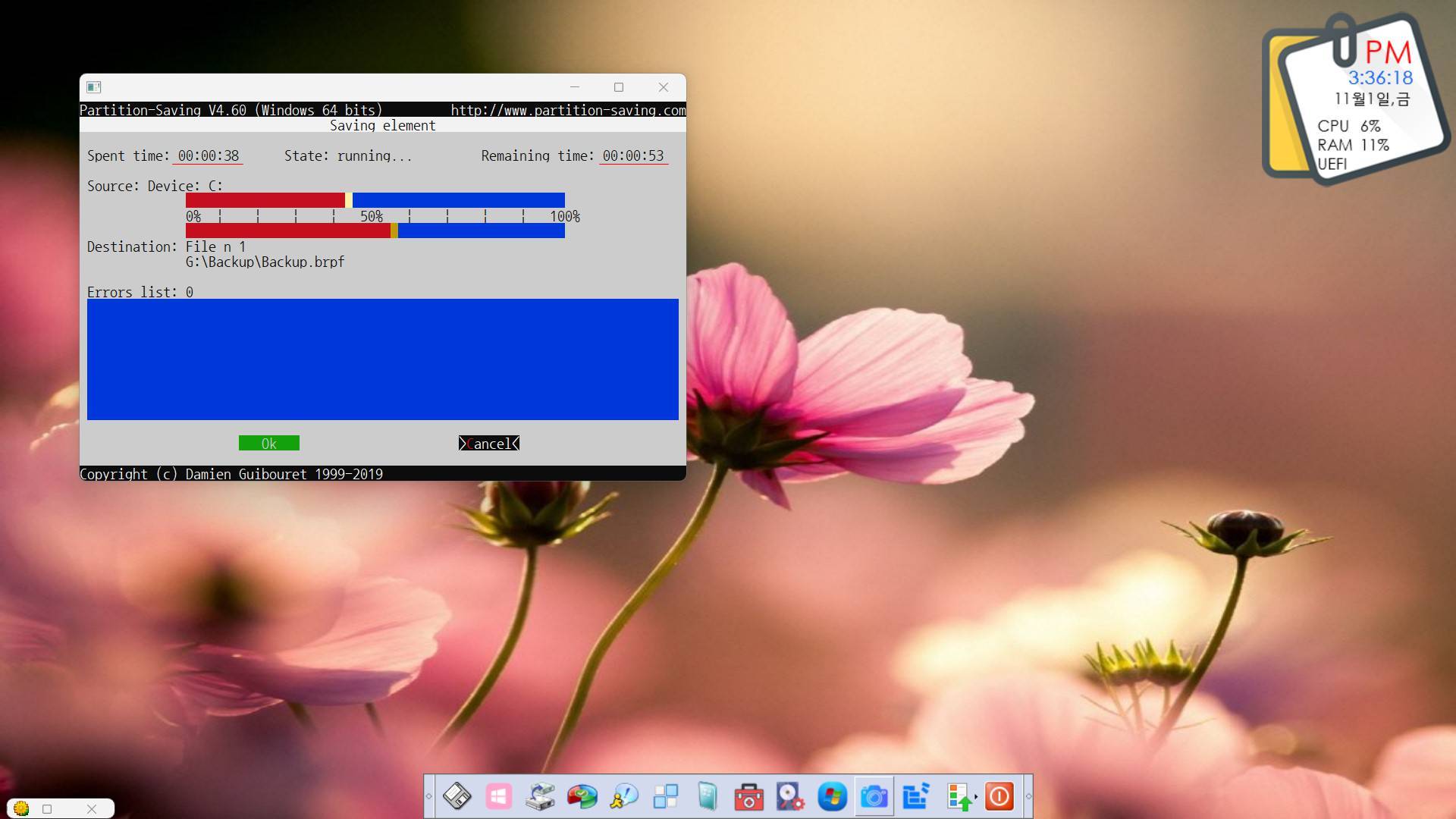Click the UEFI label on the widget
Viewport: 1456px width, 819px height.
[1332, 164]
